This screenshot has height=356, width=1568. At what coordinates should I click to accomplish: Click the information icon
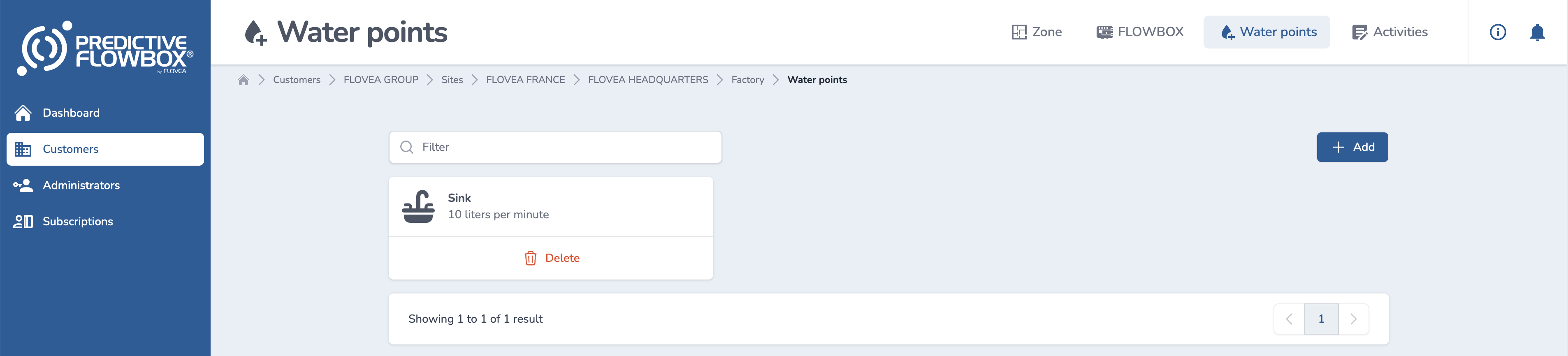[1497, 32]
